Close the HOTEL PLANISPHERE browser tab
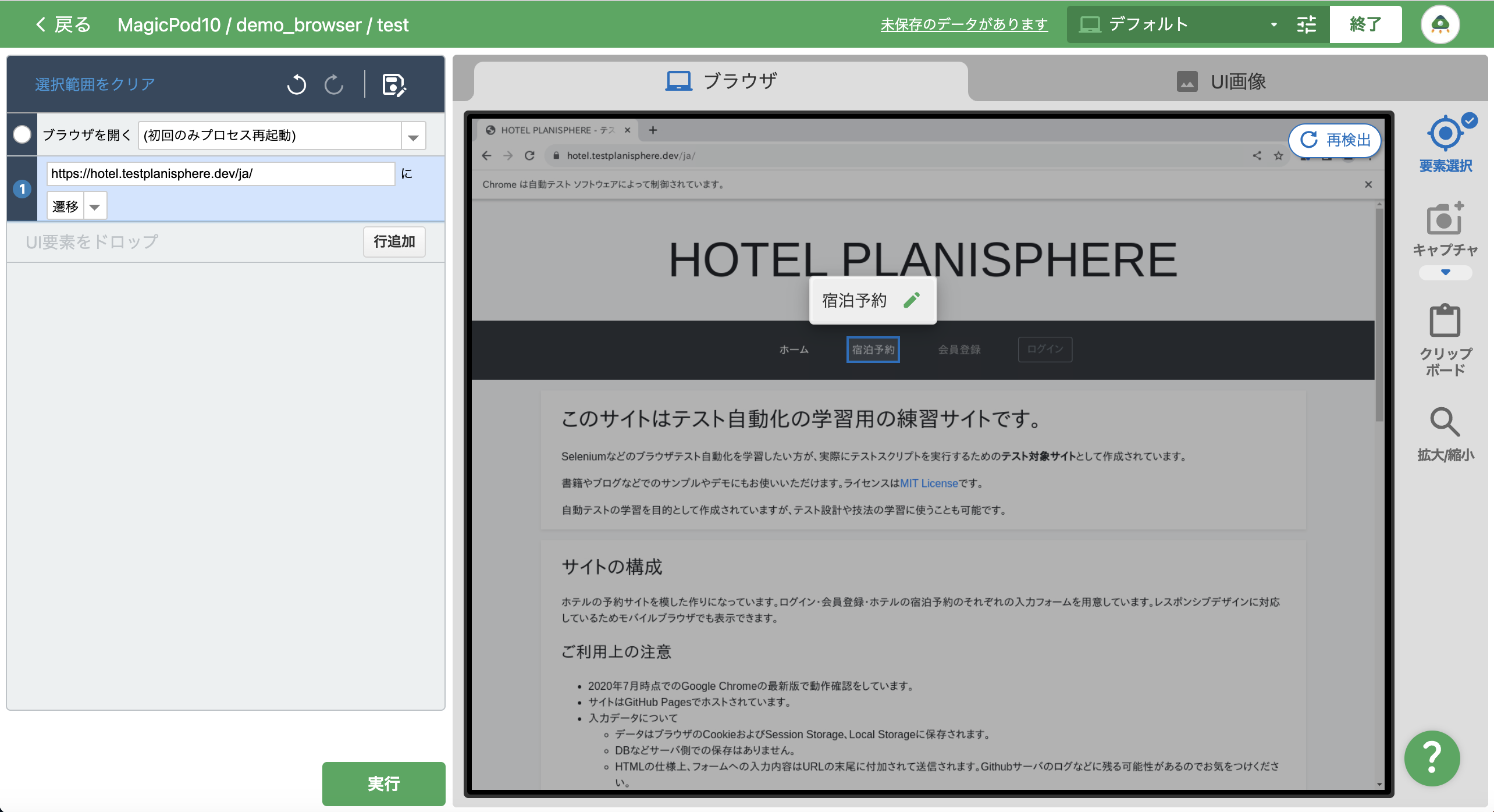 627,130
